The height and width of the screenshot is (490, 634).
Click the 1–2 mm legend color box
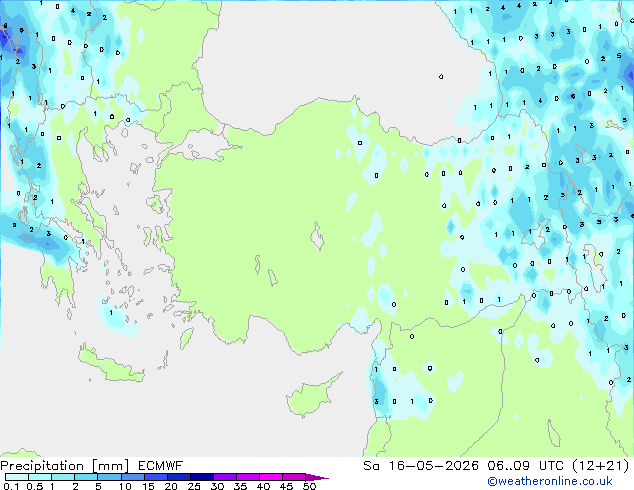tap(63, 477)
